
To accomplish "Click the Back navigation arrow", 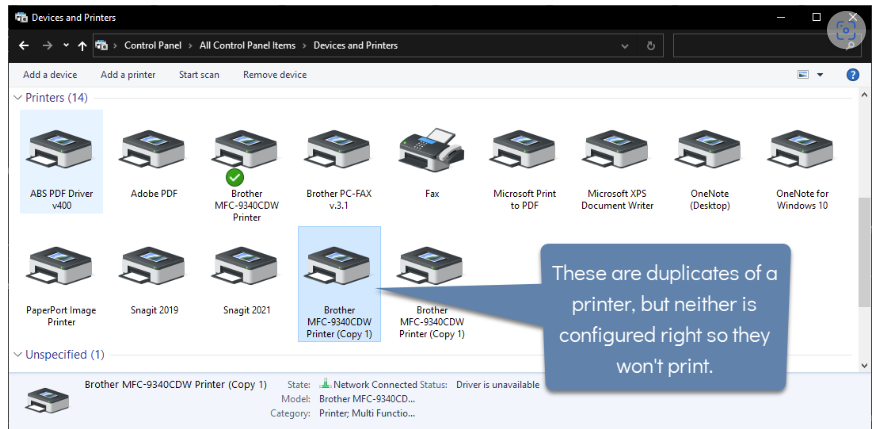I will point(23,46).
